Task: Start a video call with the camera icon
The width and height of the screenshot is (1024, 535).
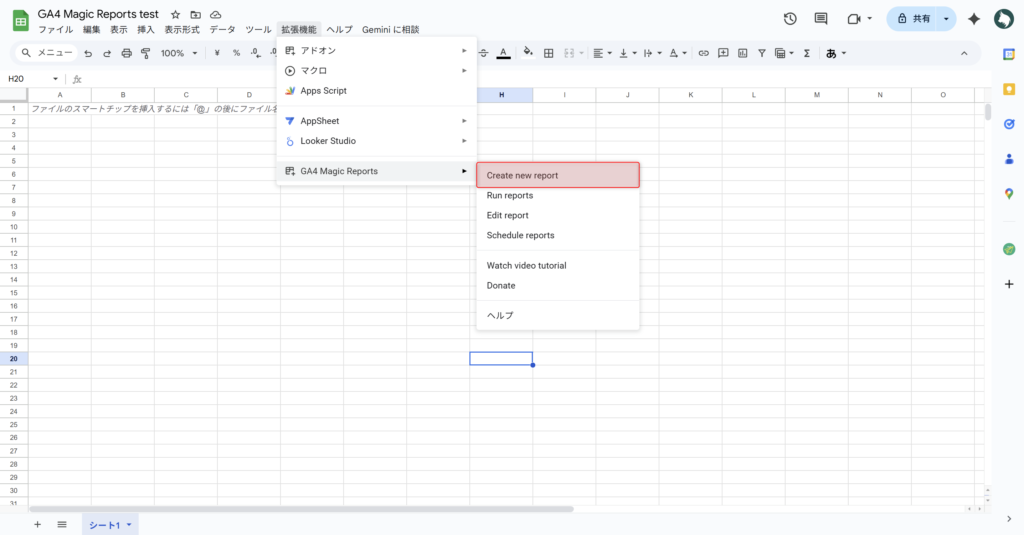Action: (x=854, y=19)
